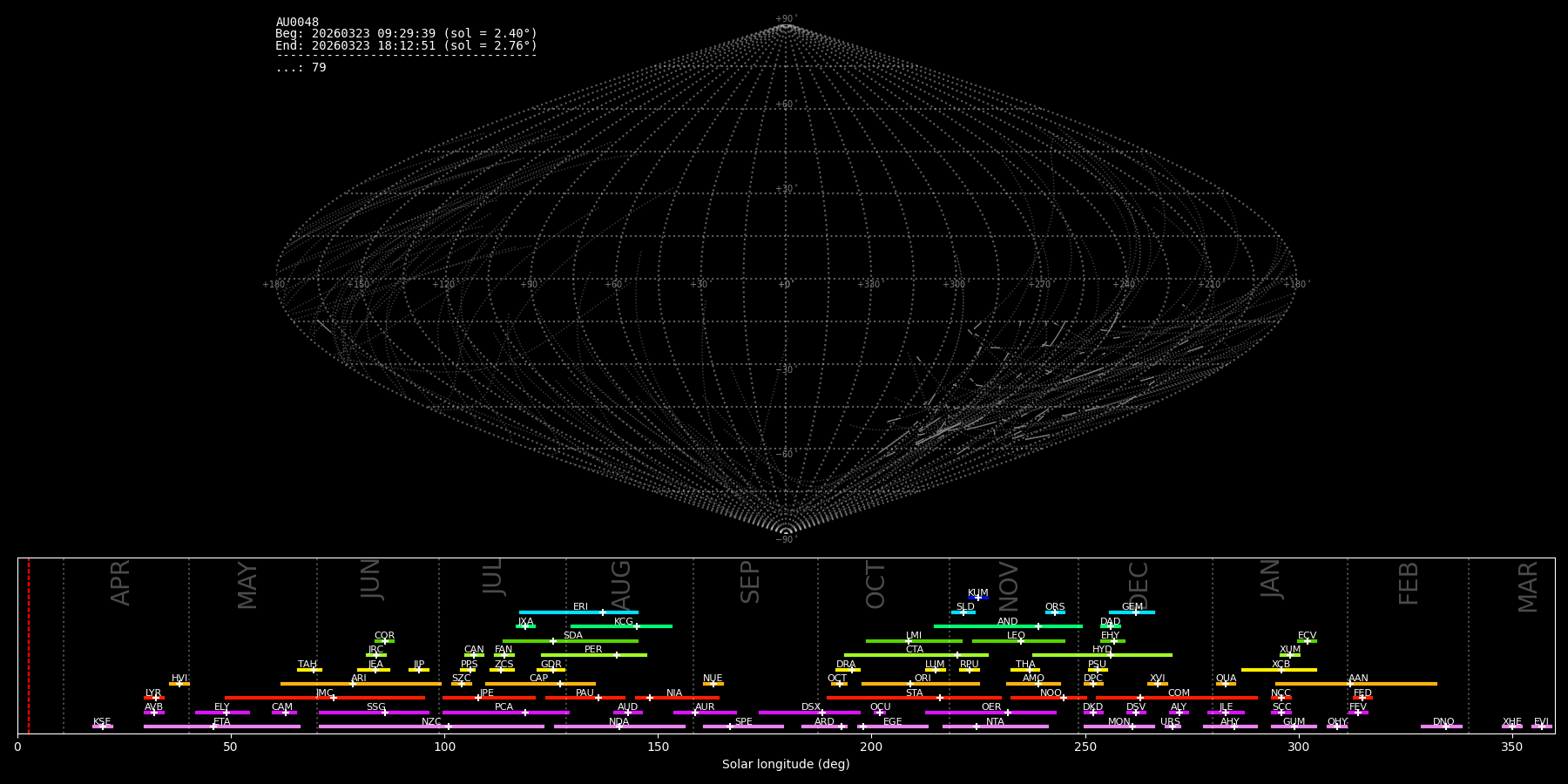Click the SSG shower label

tap(375, 707)
